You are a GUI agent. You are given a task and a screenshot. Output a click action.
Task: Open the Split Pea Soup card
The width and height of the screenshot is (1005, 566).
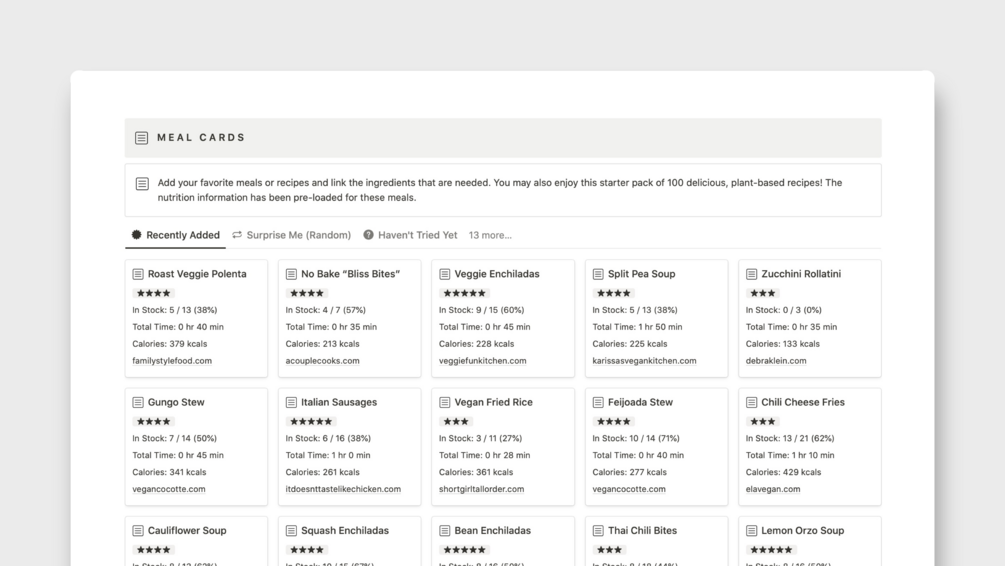pyautogui.click(x=656, y=318)
